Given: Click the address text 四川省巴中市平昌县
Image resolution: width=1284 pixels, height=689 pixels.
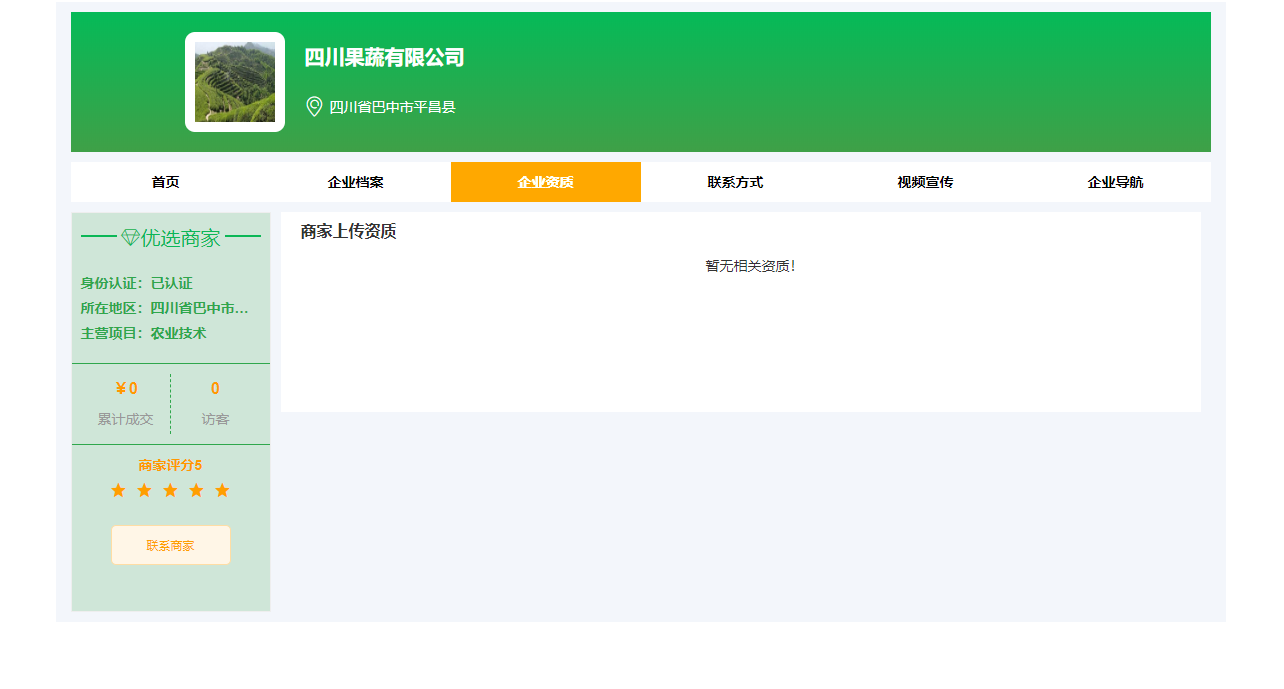Looking at the screenshot, I should tap(392, 107).
